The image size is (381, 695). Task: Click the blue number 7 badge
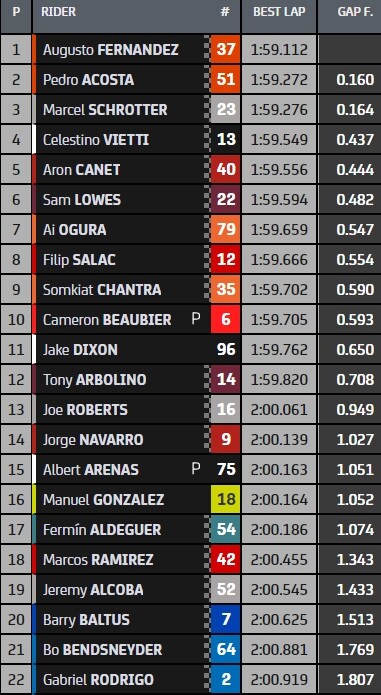[225, 620]
